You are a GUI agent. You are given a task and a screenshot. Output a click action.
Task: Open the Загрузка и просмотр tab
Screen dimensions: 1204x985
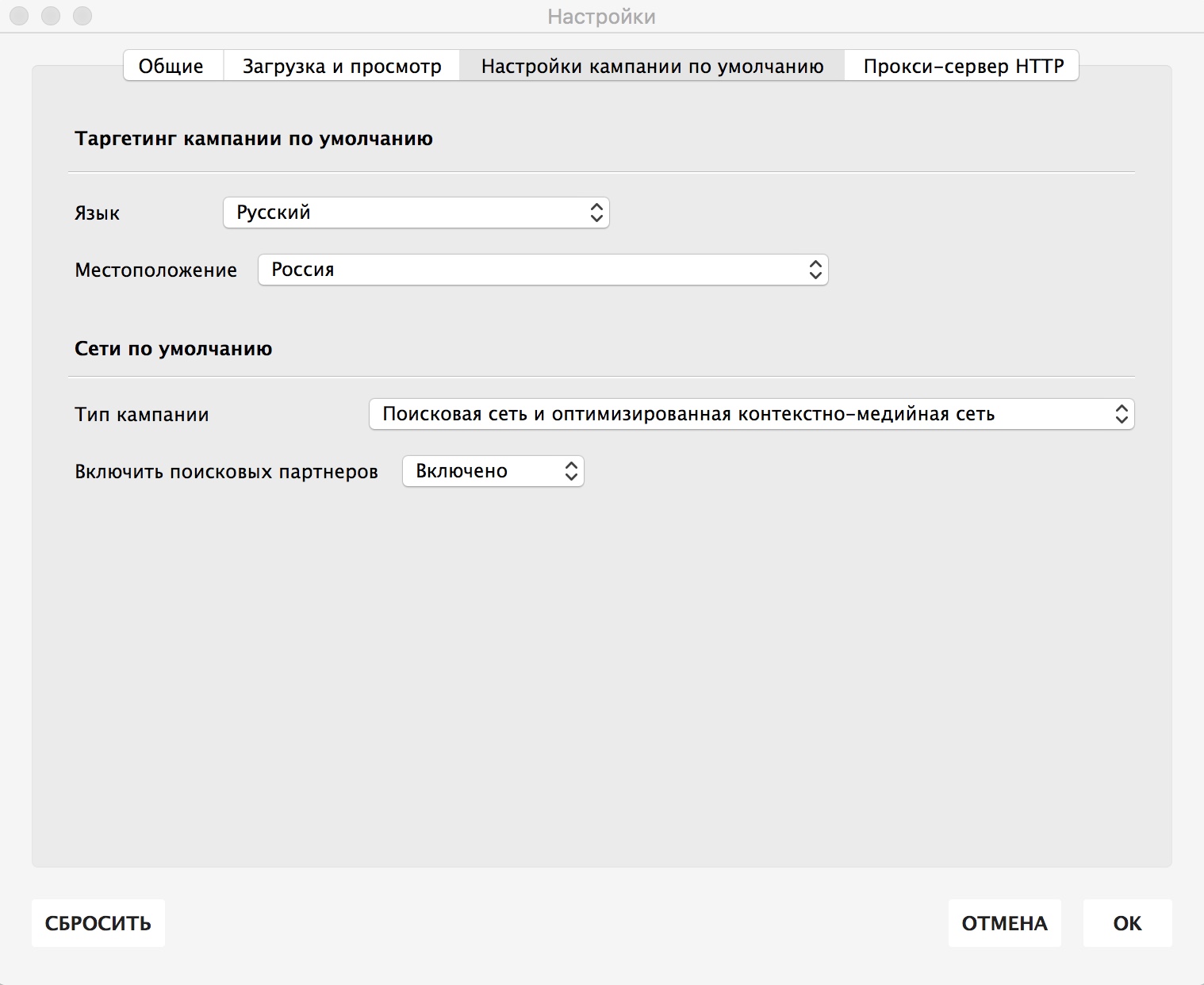(342, 66)
